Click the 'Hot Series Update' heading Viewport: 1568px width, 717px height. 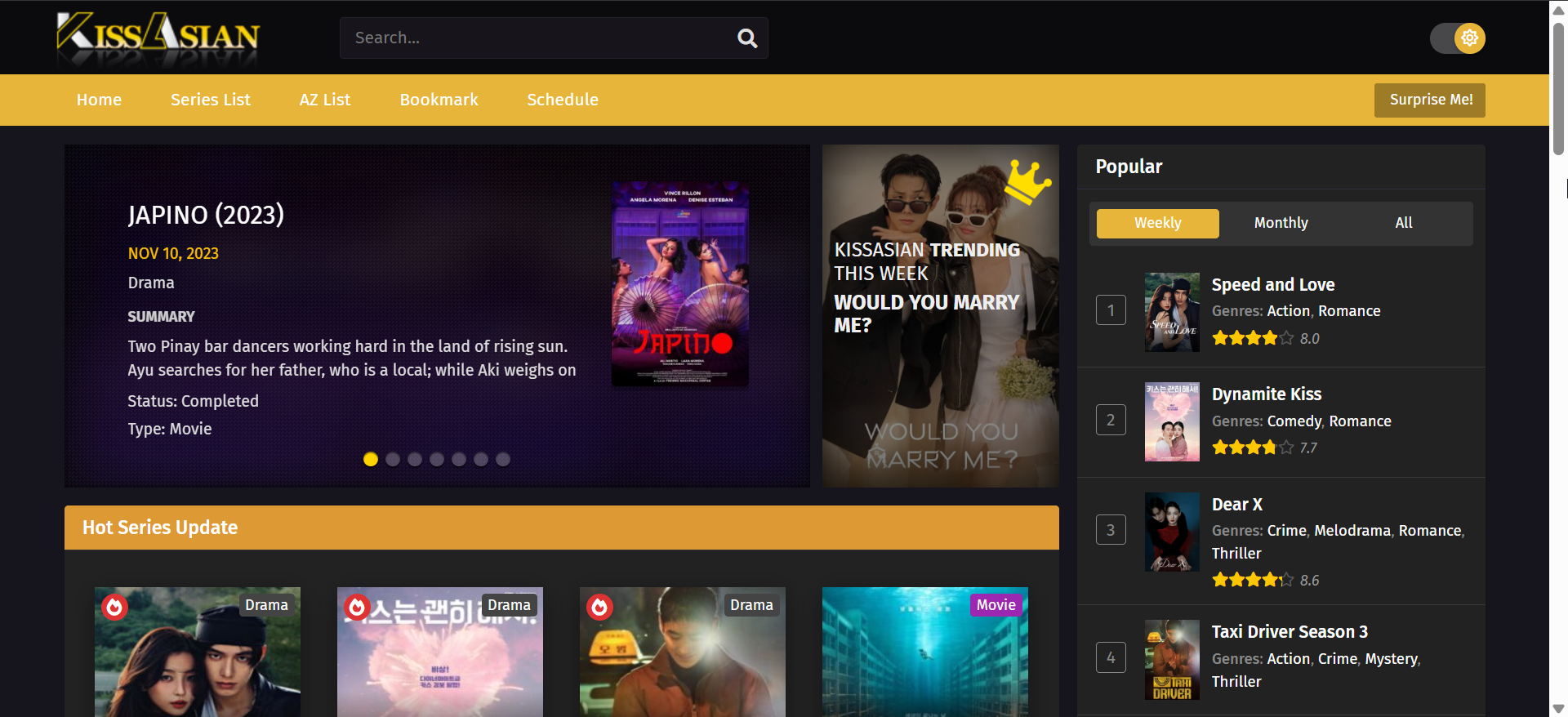[x=160, y=528]
